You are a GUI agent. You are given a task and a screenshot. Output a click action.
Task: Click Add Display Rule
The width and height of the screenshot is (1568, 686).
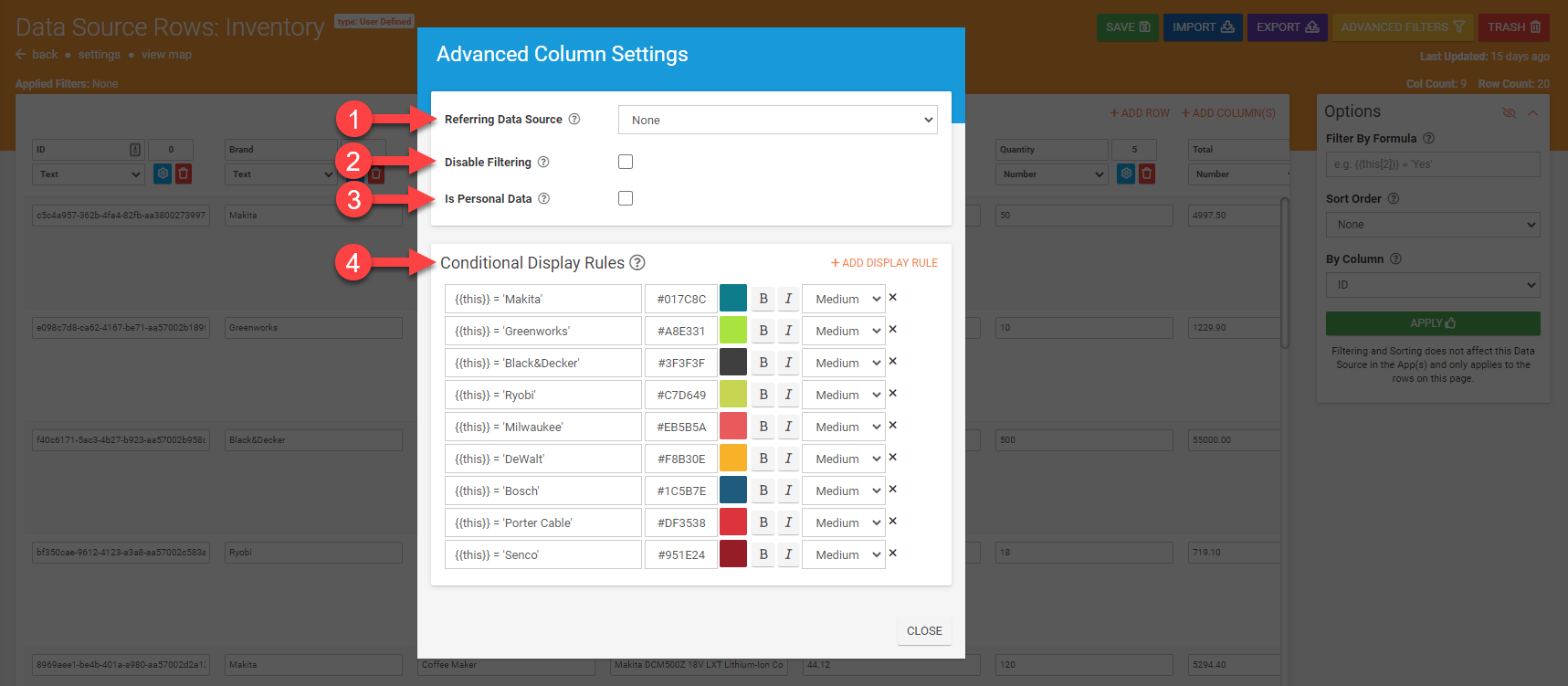(x=884, y=263)
